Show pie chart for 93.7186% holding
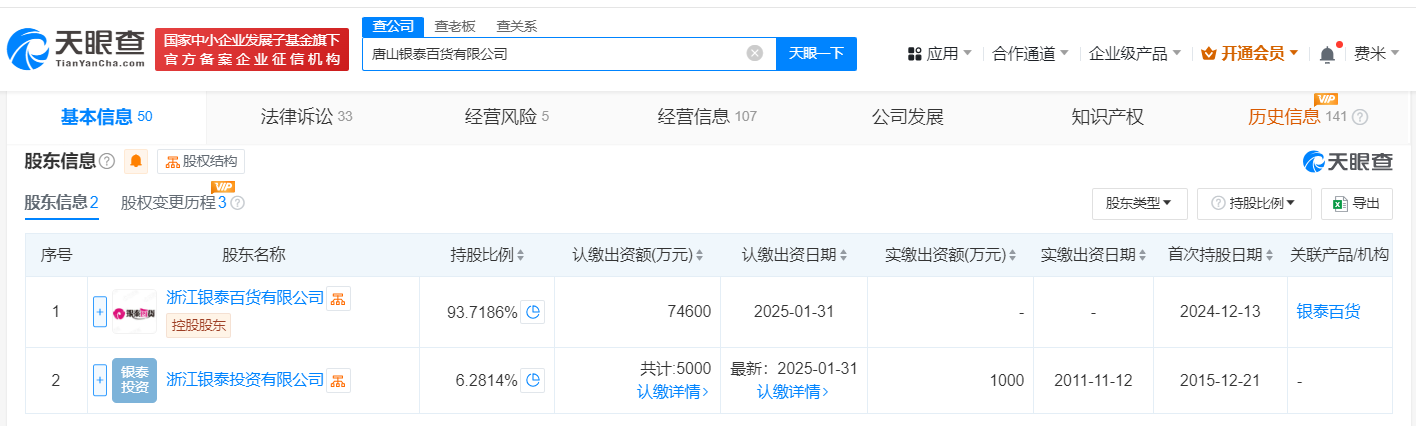This screenshot has width=1416, height=426. click(533, 312)
